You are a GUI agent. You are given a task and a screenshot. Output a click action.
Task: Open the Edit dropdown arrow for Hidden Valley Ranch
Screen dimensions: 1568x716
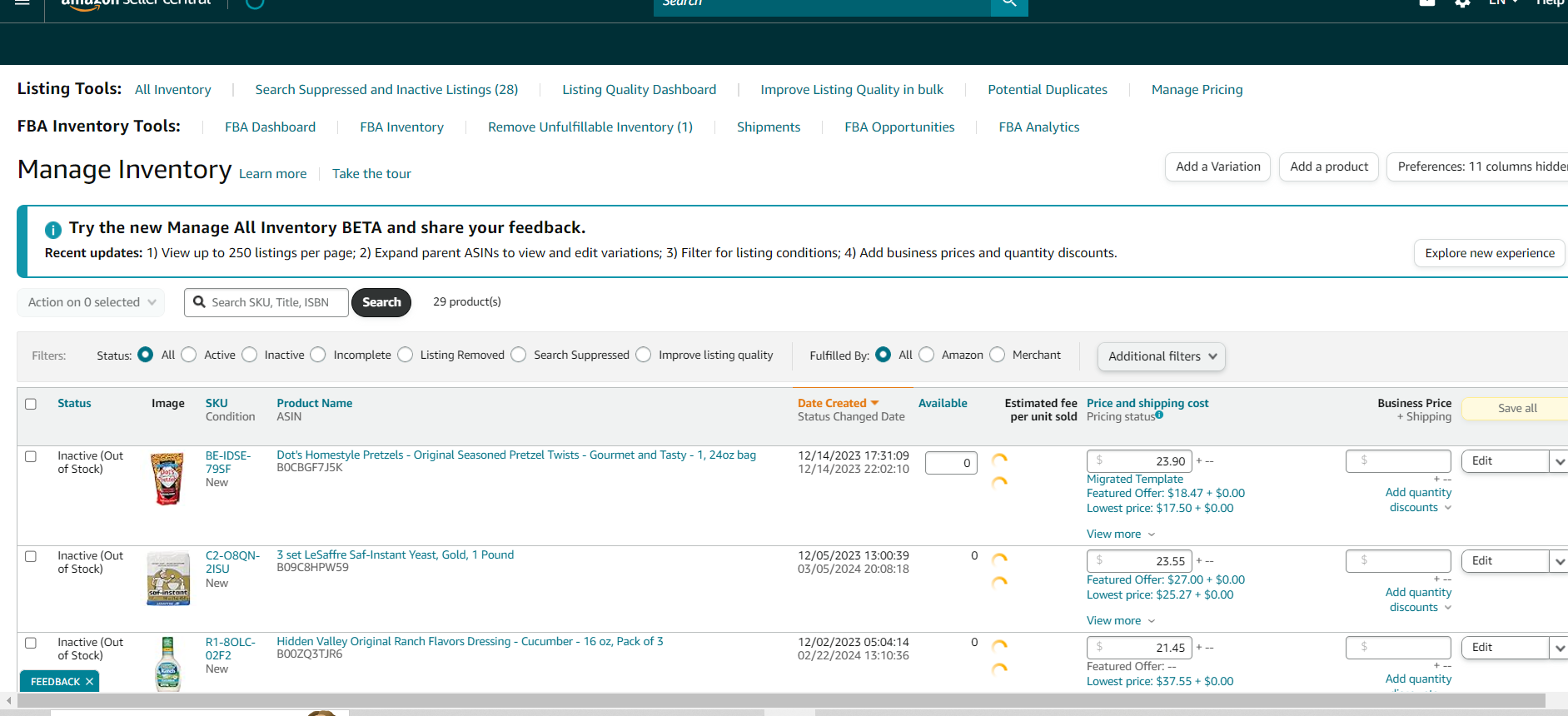[x=1559, y=648]
